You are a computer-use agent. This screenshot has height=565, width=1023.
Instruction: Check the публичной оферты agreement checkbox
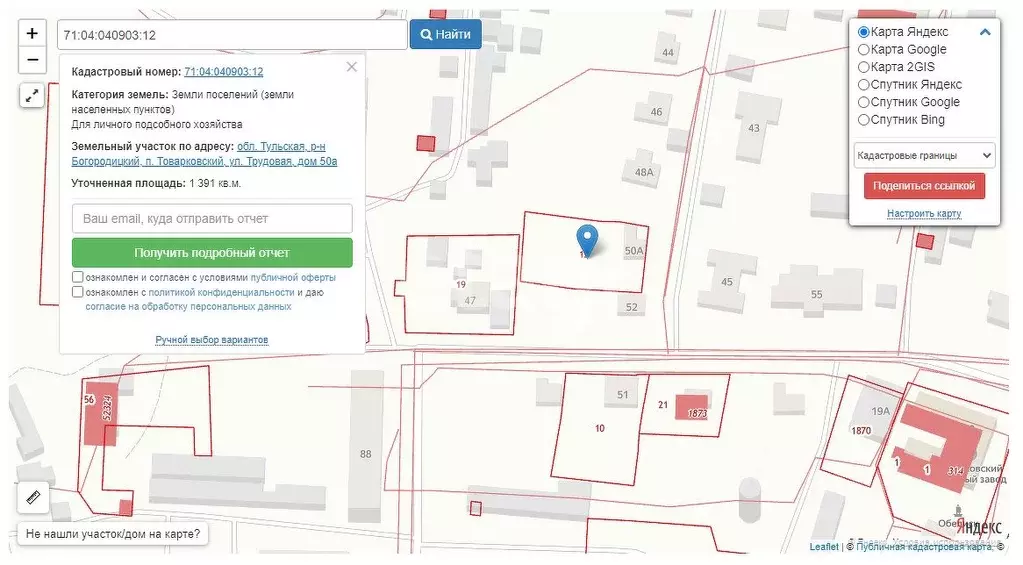[x=78, y=277]
